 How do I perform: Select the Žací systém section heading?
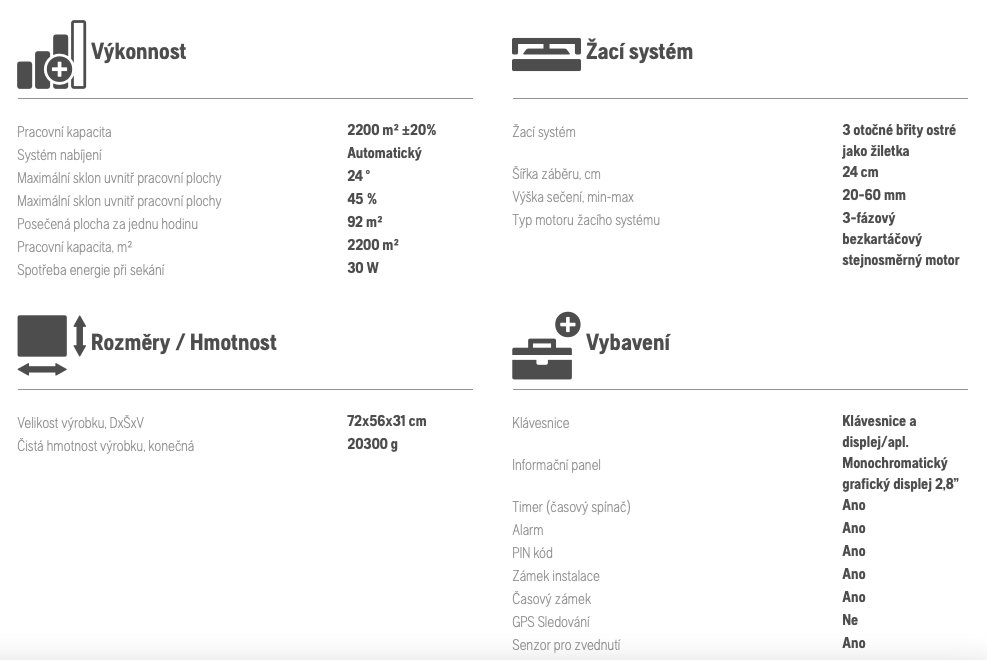(x=639, y=51)
